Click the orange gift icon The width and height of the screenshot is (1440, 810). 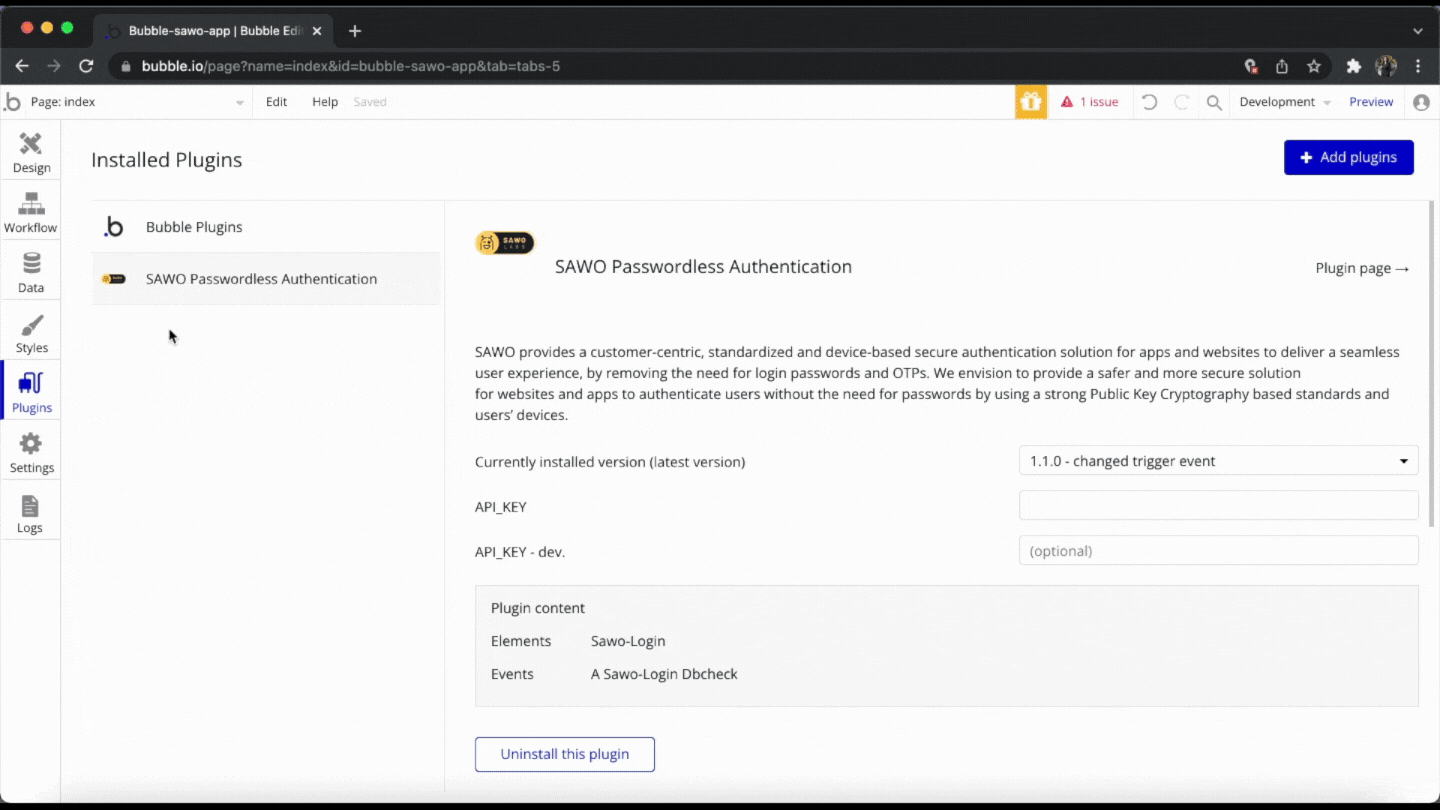[x=1031, y=102]
